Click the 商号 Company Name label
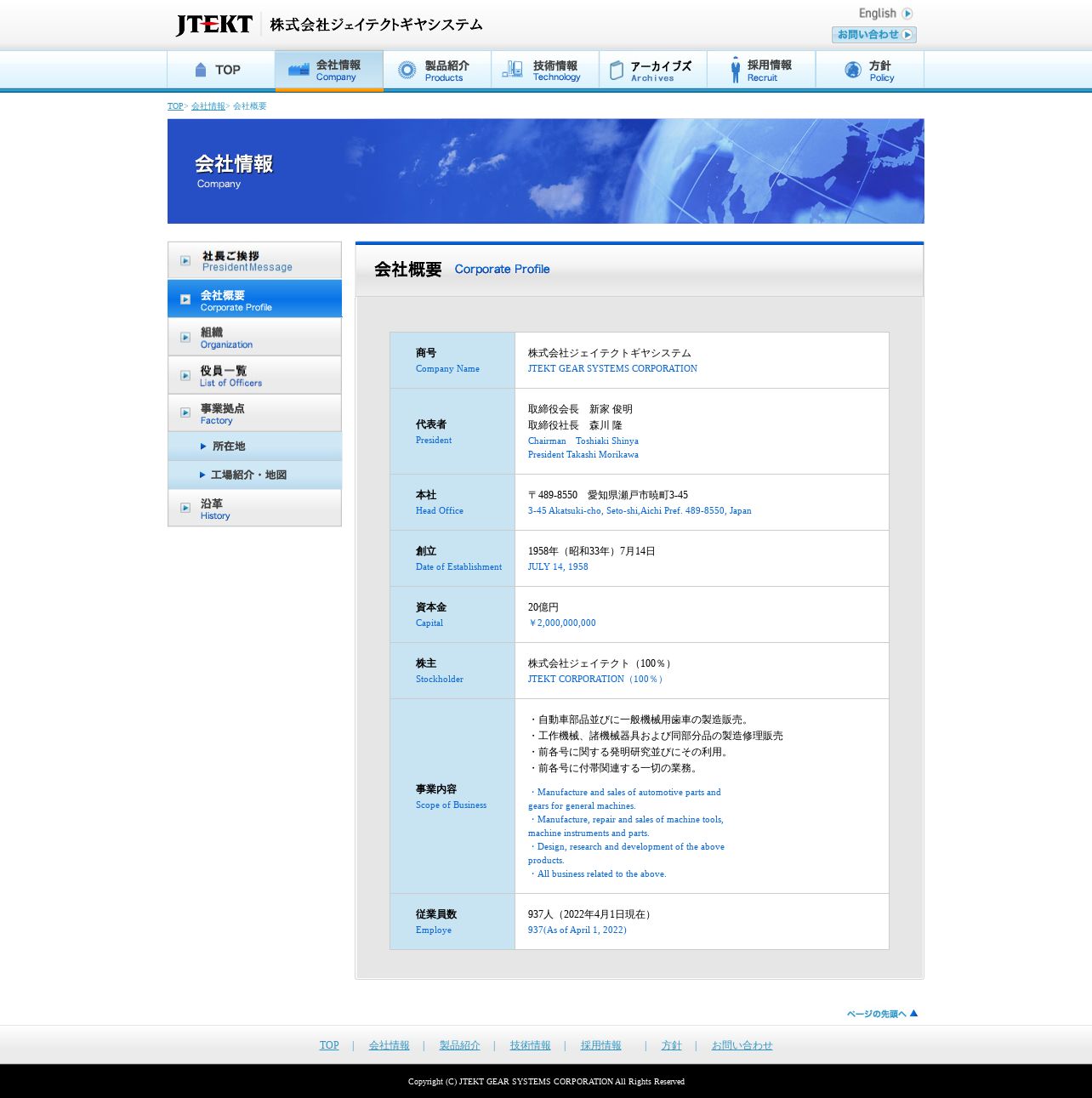 click(x=447, y=360)
